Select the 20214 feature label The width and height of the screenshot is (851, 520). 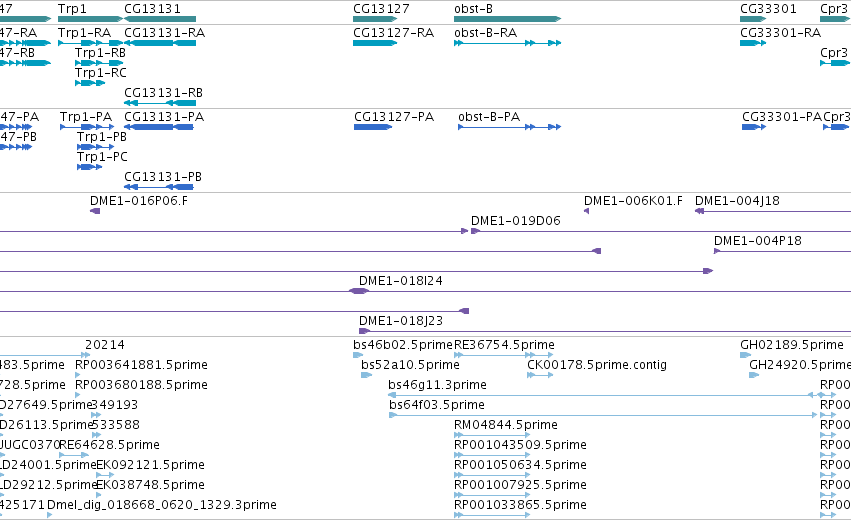coord(105,345)
